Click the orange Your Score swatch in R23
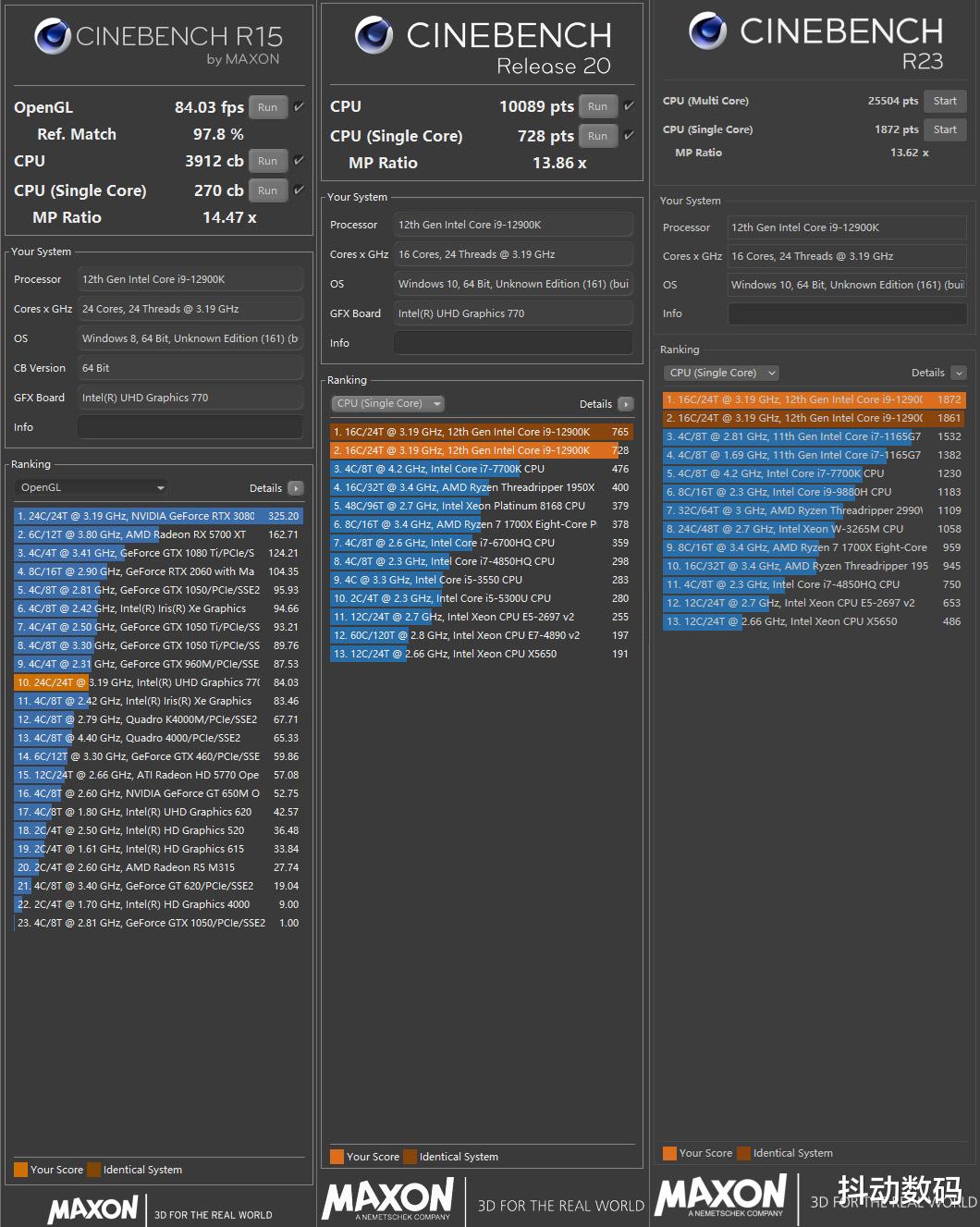 point(670,1153)
